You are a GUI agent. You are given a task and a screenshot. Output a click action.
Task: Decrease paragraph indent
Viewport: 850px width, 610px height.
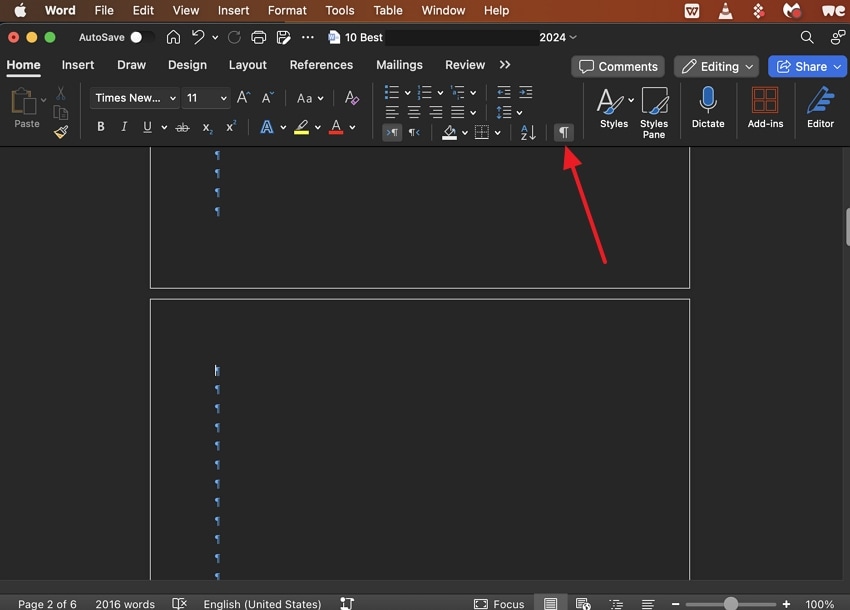[504, 92]
